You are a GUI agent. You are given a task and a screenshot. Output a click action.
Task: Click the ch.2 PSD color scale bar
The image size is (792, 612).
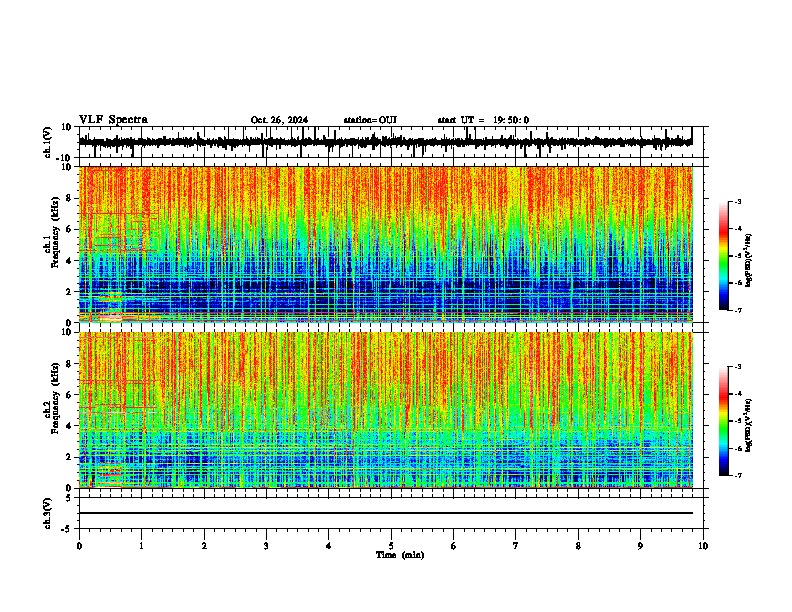[724, 421]
